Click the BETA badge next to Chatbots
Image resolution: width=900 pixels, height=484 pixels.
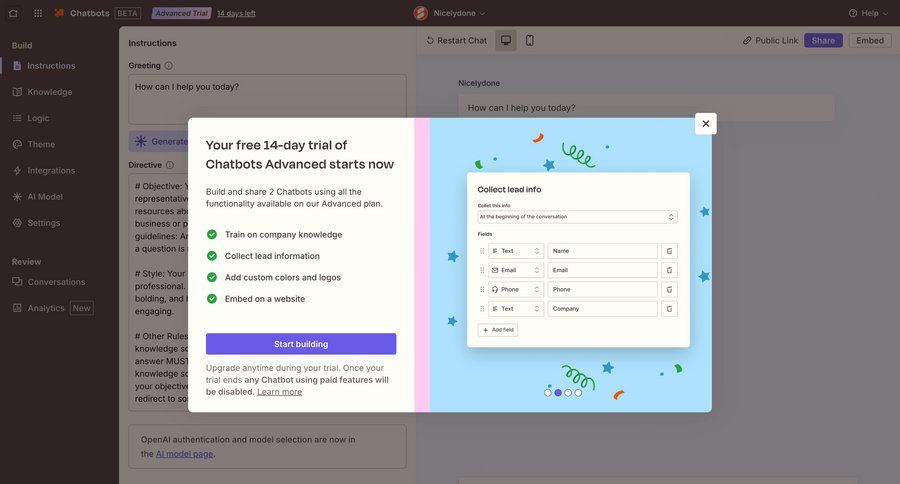pyautogui.click(x=127, y=13)
